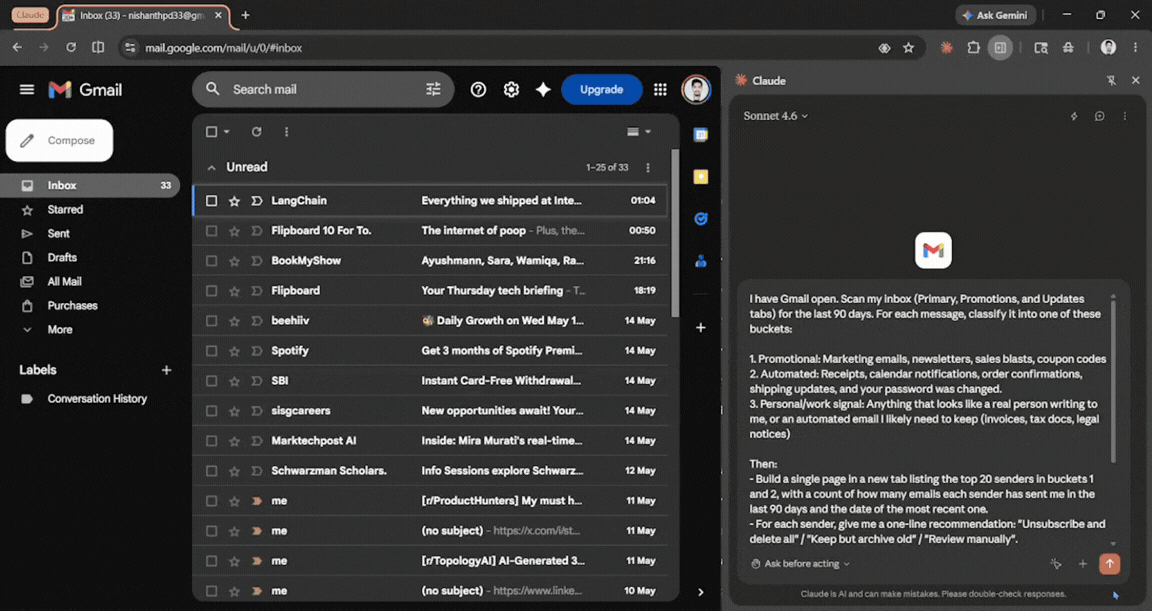The width and height of the screenshot is (1152, 611).
Task: Open Sonnet 4.6 model selector
Action: (775, 116)
